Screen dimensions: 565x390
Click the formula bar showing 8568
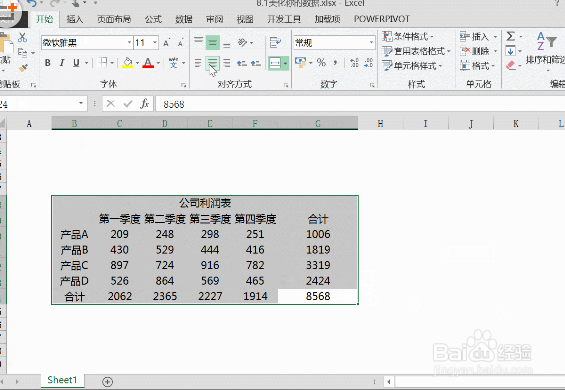pos(360,104)
